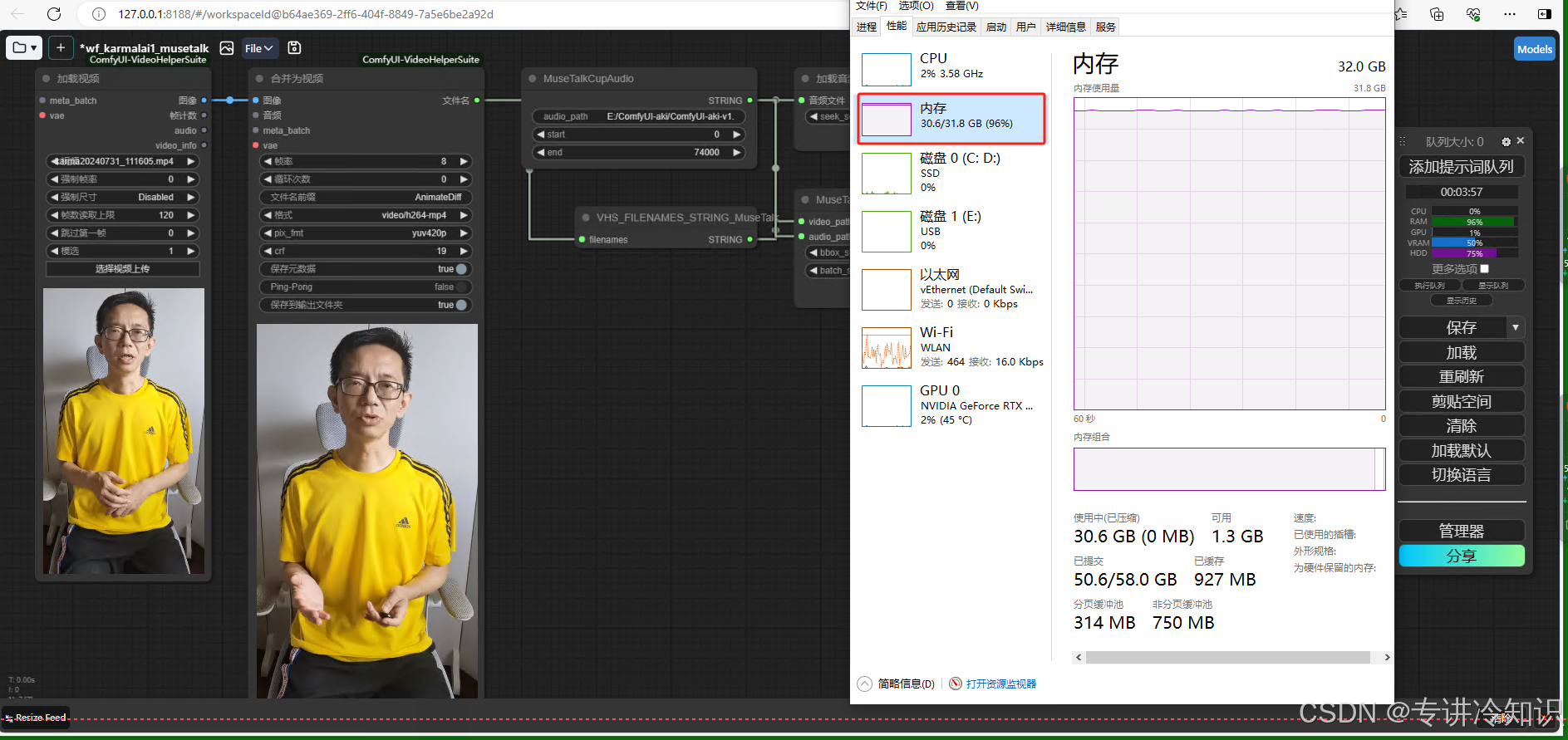Enable the 更多选项 checkbox
The height and width of the screenshot is (740, 1568).
tap(1485, 268)
